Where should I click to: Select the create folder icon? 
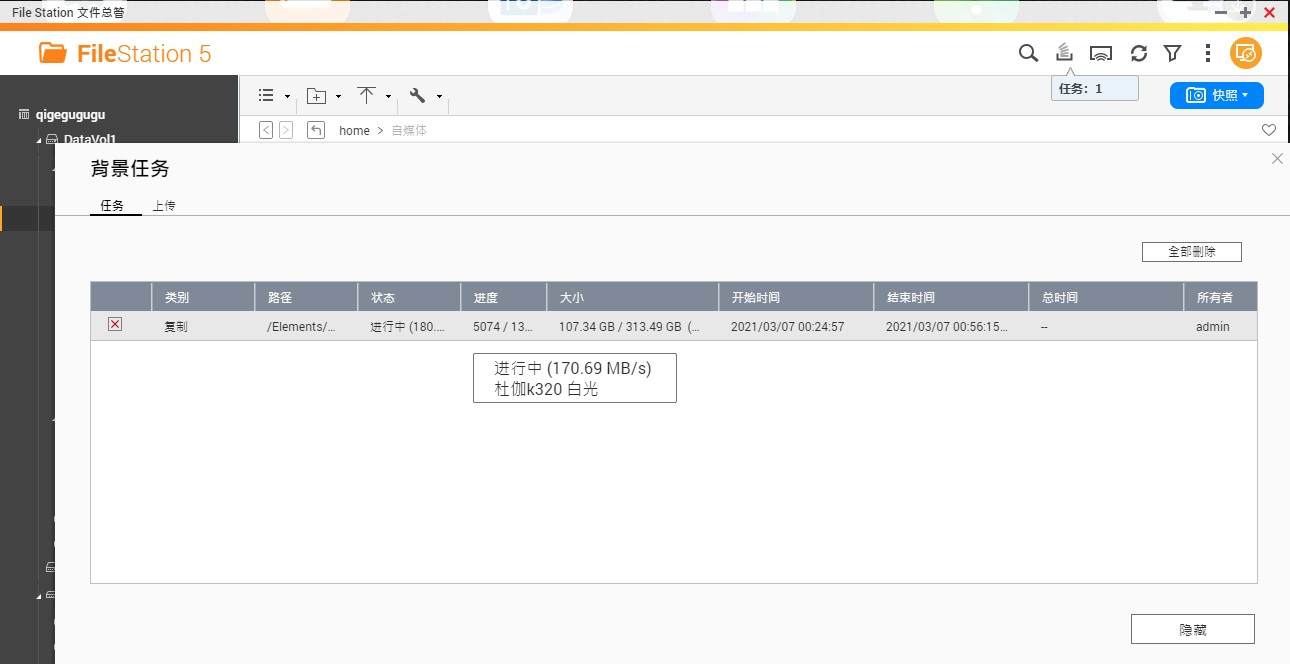coord(315,95)
